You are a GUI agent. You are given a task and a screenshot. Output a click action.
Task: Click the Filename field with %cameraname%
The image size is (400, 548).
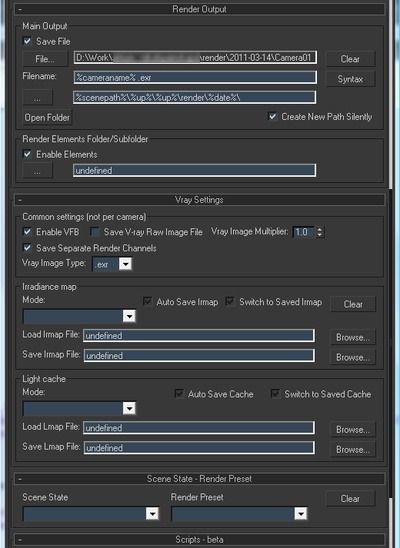(x=195, y=77)
